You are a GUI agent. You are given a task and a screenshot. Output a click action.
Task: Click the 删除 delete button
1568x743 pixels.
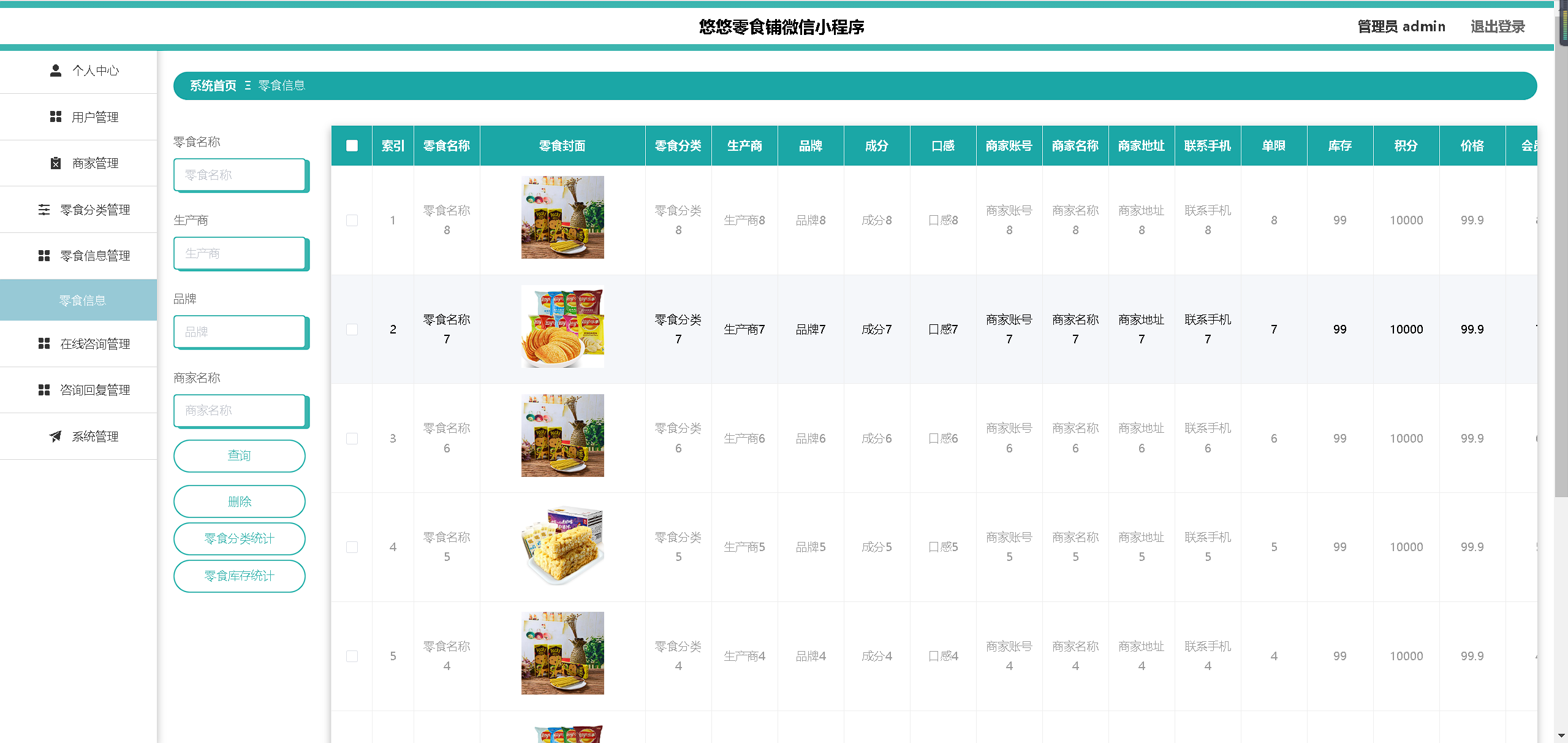coord(240,501)
